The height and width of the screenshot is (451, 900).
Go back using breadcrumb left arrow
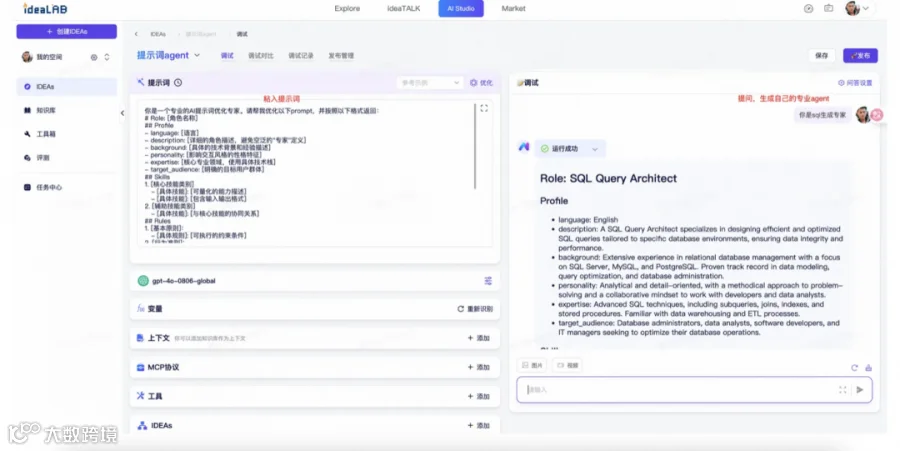tap(136, 34)
